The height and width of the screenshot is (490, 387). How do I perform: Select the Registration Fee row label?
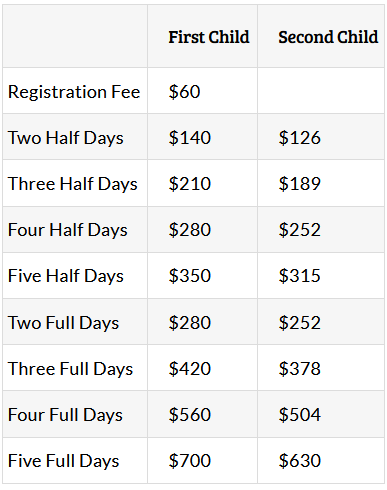point(74,92)
